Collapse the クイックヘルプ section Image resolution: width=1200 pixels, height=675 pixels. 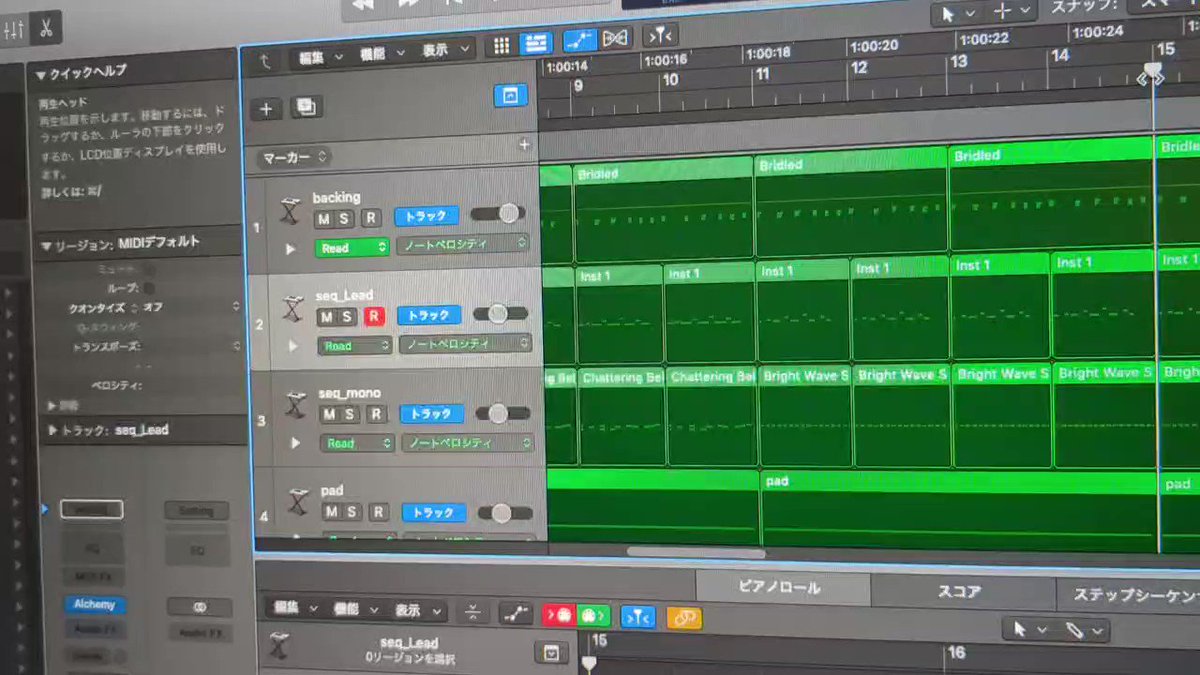pos(41,74)
